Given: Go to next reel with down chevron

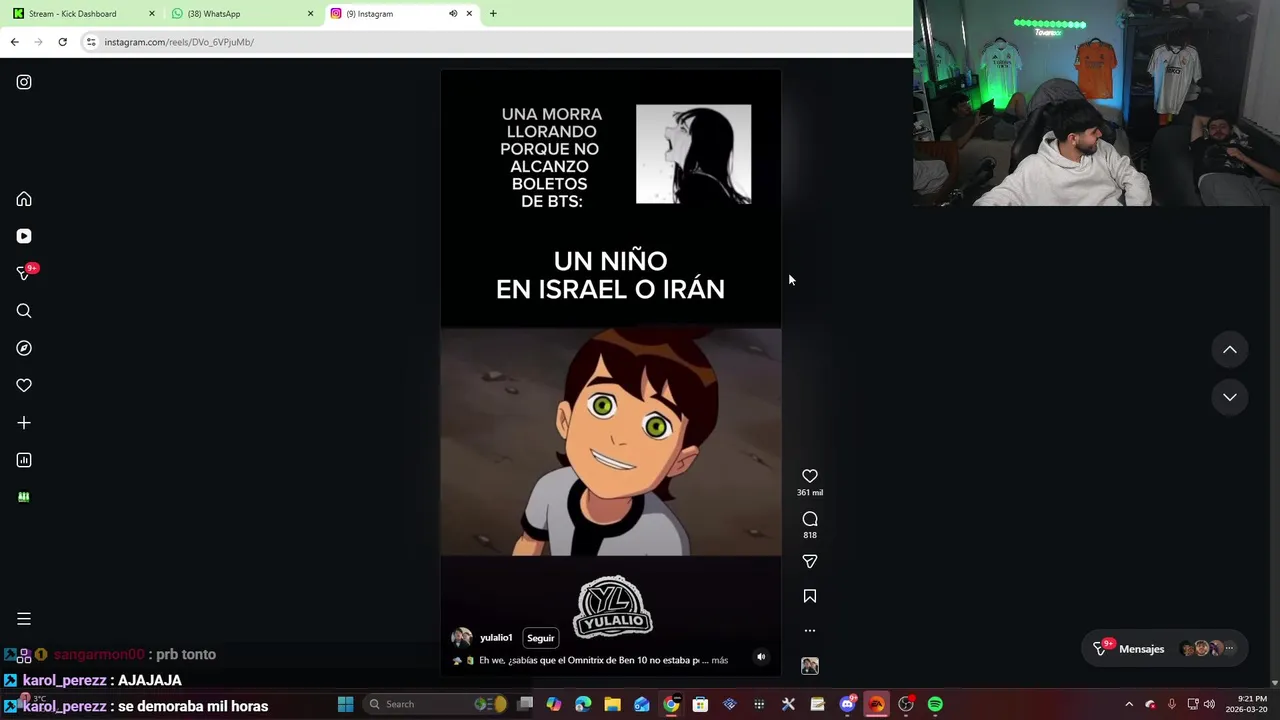Looking at the screenshot, I should tap(1230, 397).
